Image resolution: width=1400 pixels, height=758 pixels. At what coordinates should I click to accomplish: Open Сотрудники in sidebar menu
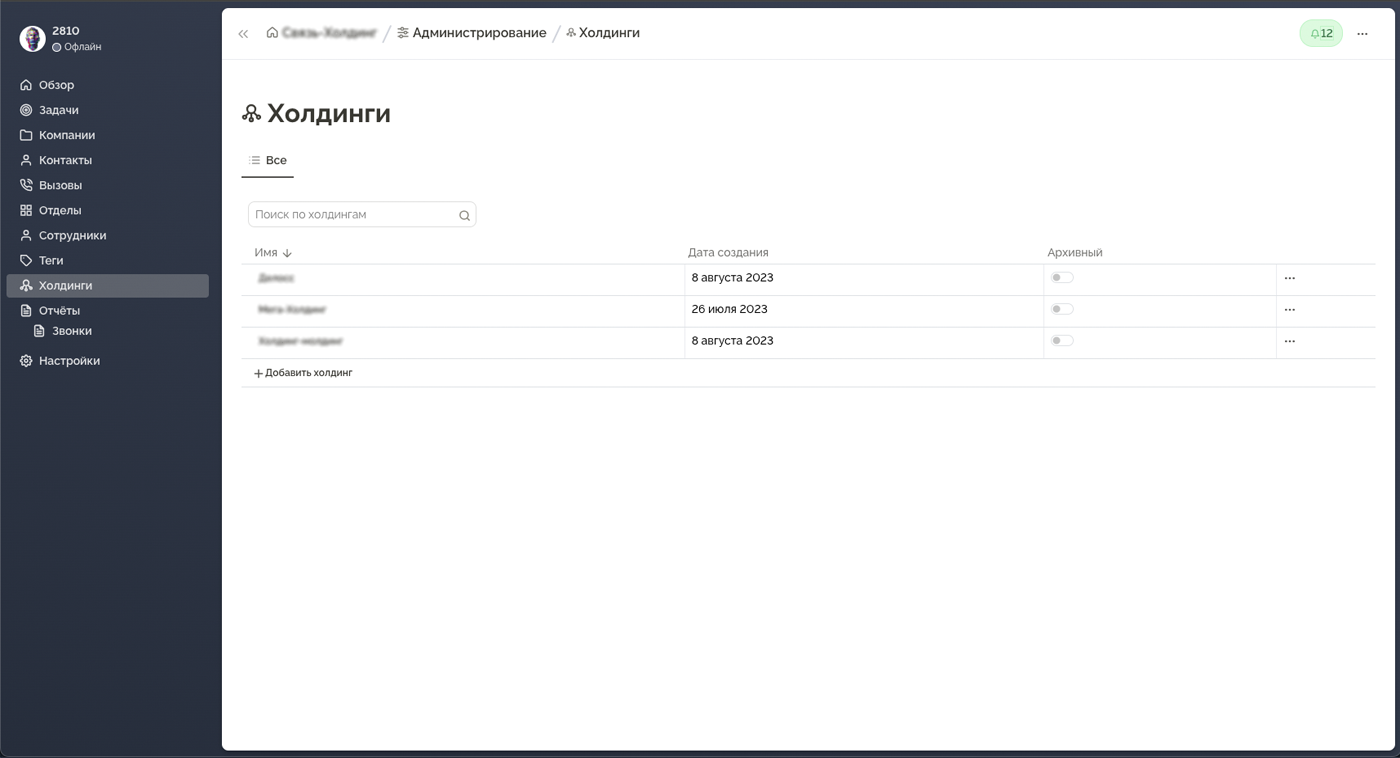[72, 235]
